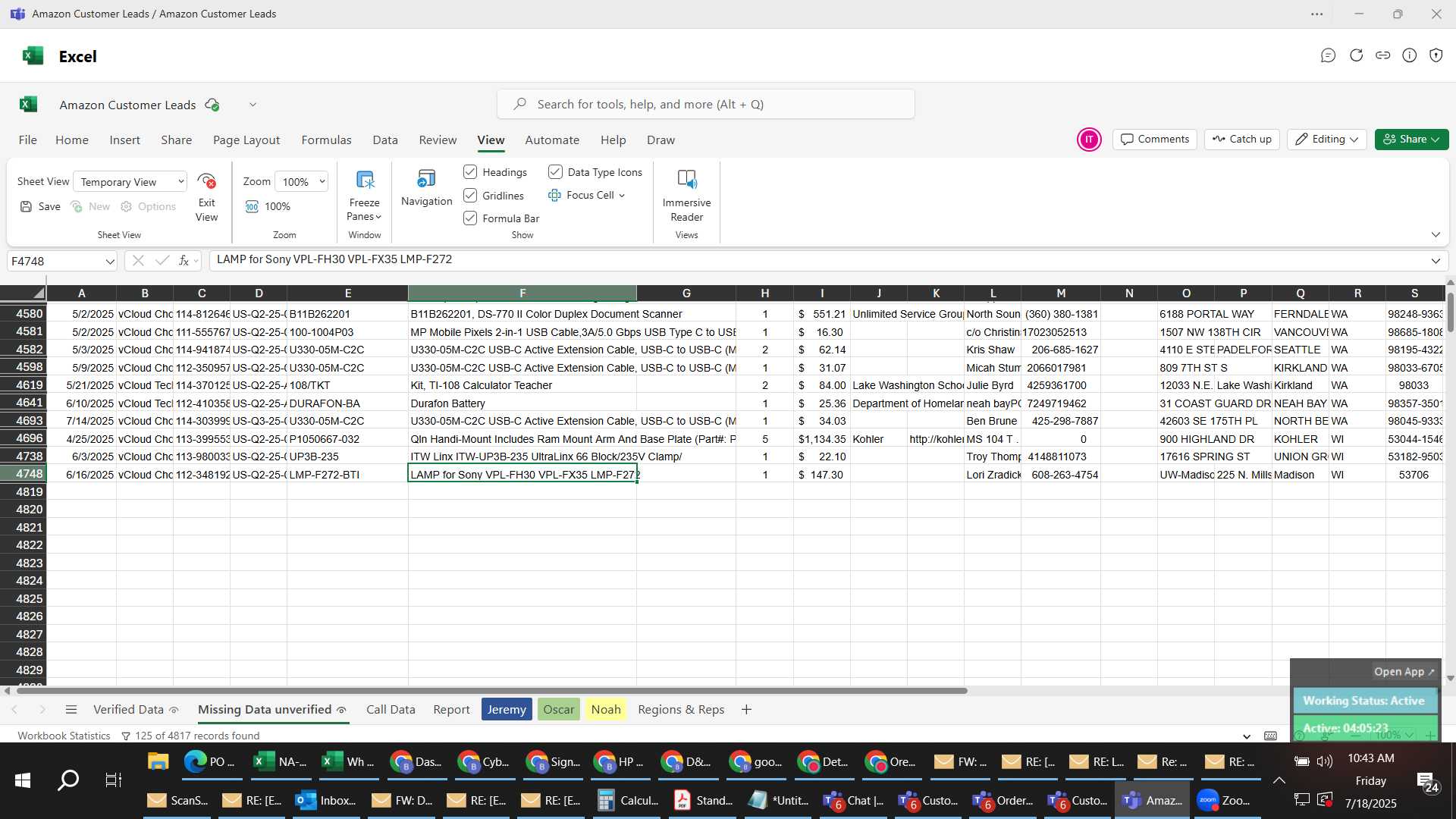Open the Automate ribbon tab

point(552,140)
